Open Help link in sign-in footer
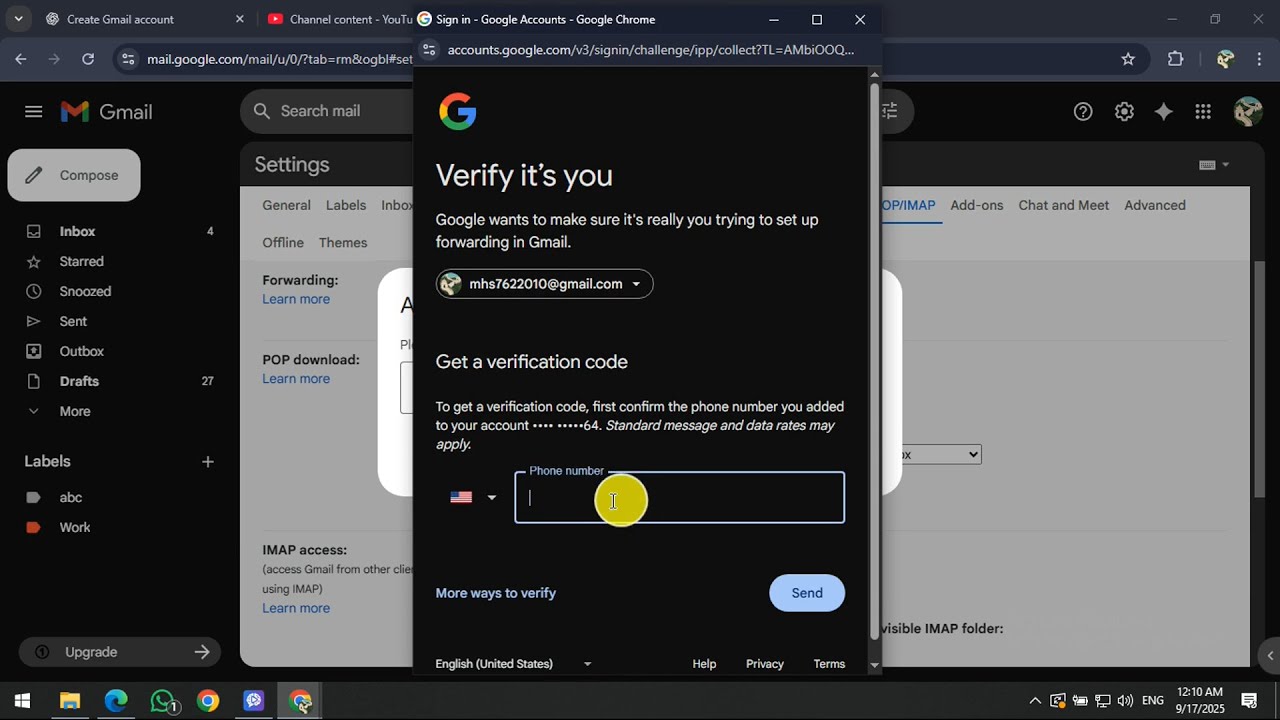Screen dimensions: 1280x720 [x=704, y=664]
